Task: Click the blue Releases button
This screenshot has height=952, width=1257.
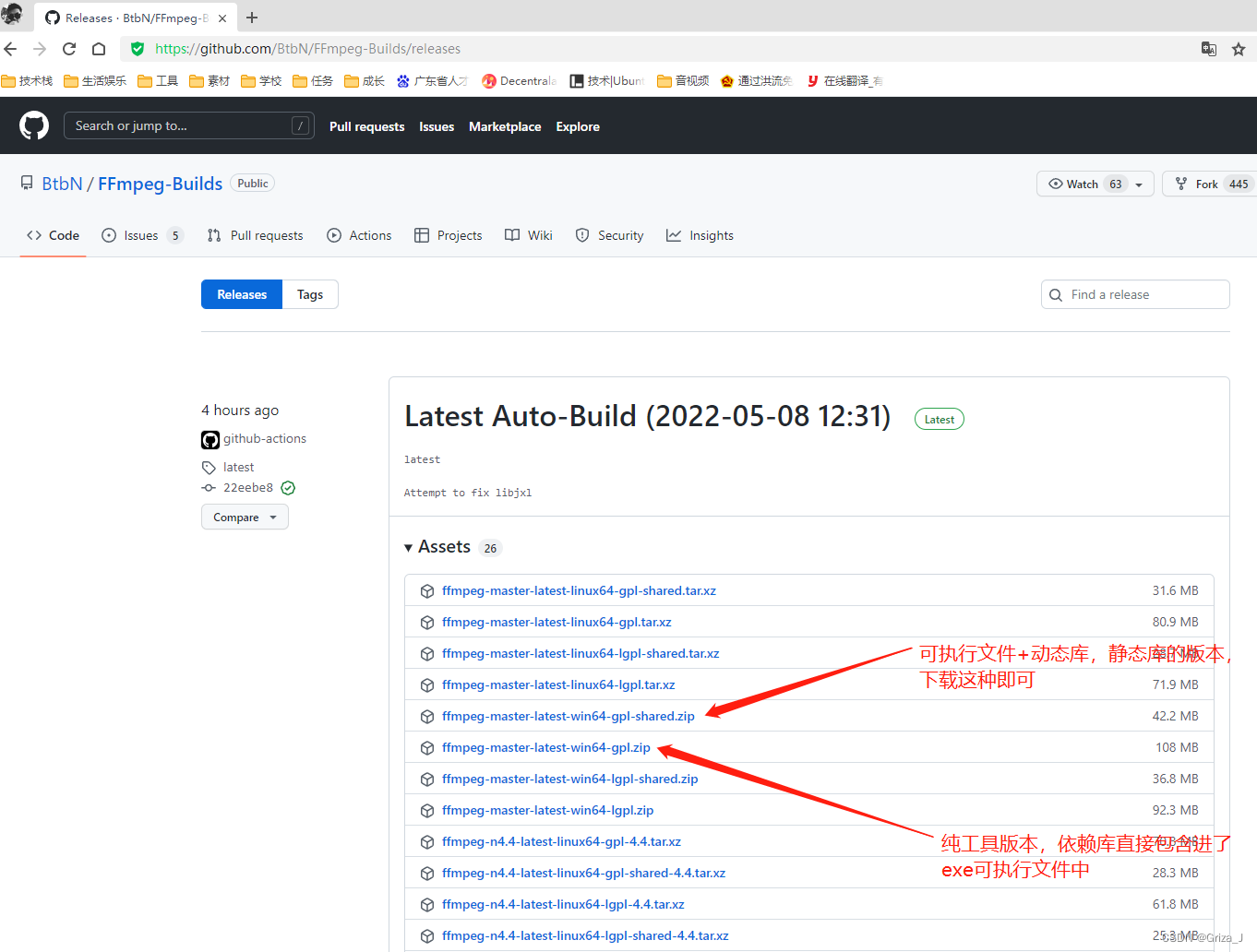Action: 242,294
